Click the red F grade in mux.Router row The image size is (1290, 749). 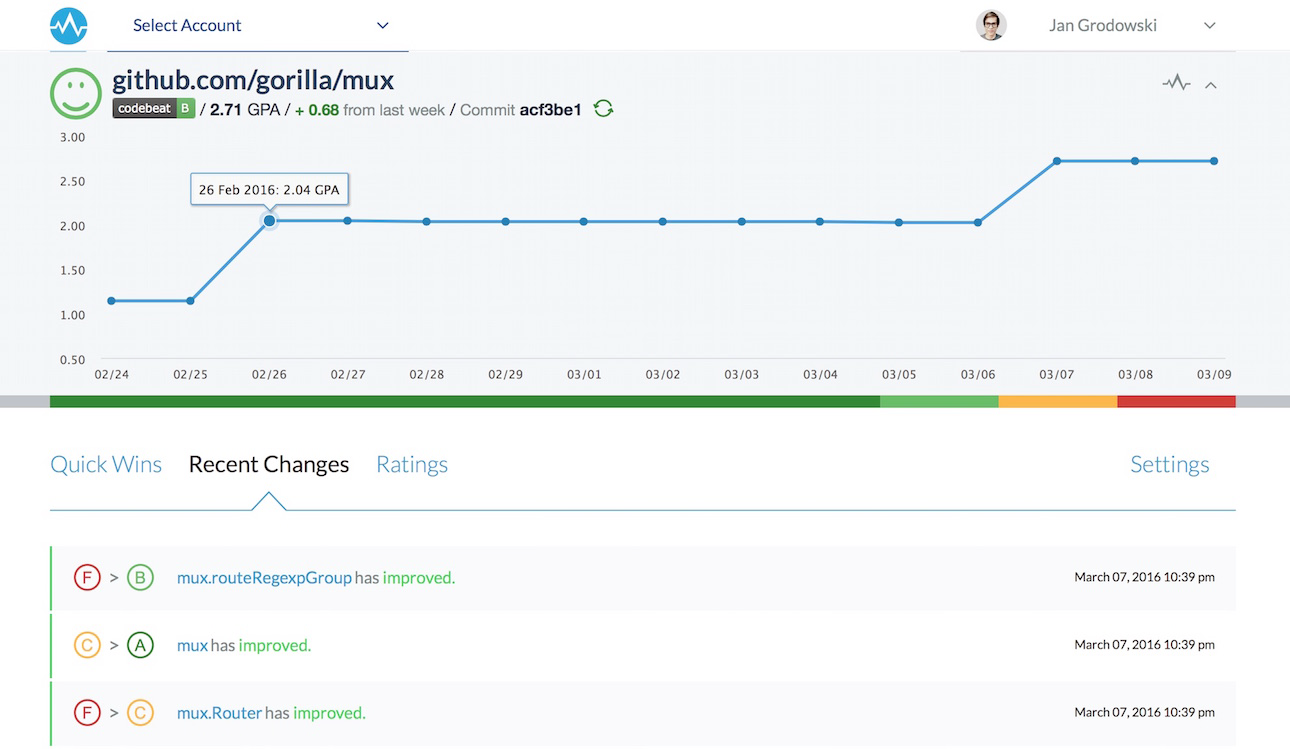click(x=87, y=713)
